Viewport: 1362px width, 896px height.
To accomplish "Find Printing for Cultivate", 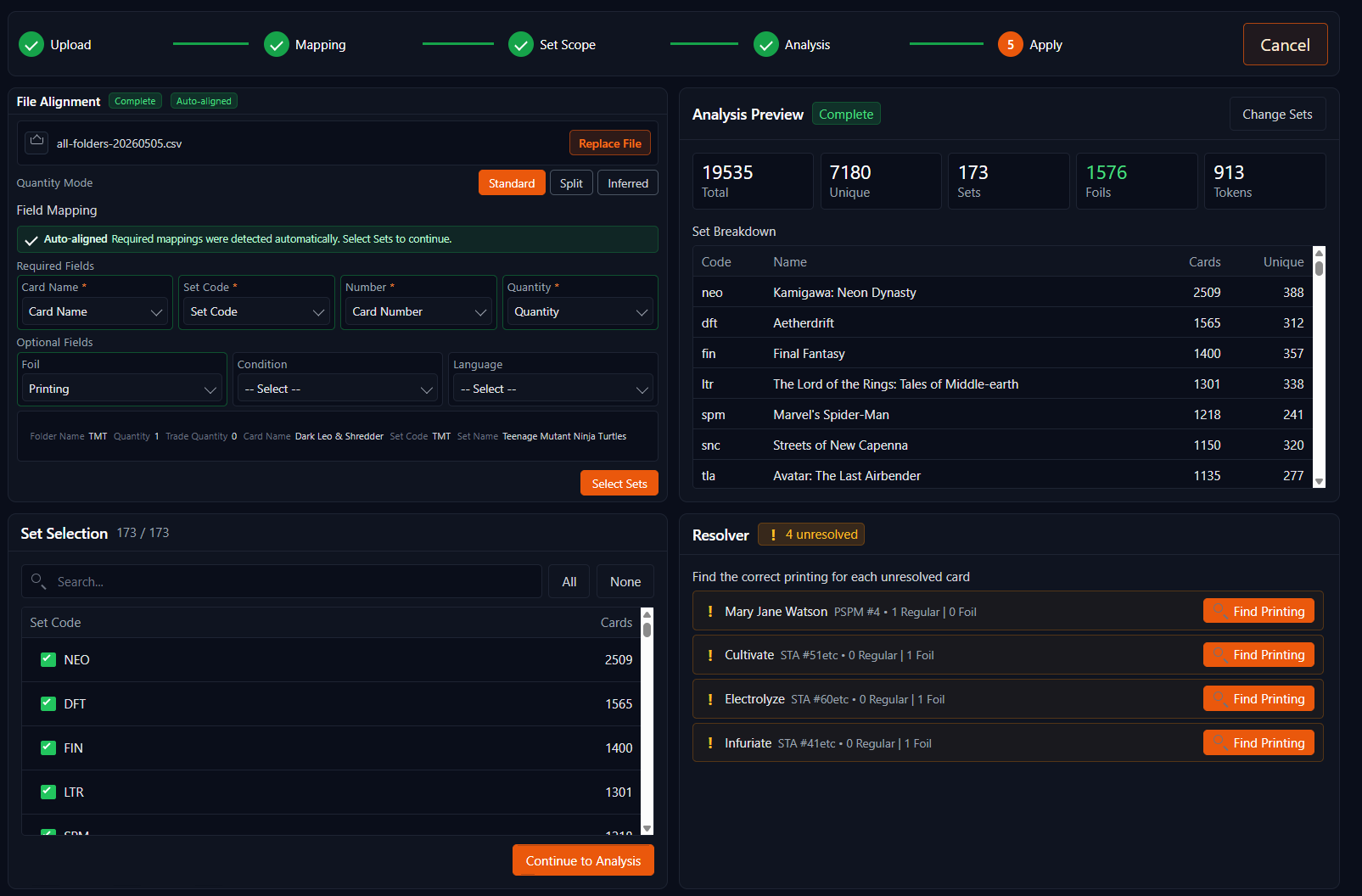I will click(1258, 654).
